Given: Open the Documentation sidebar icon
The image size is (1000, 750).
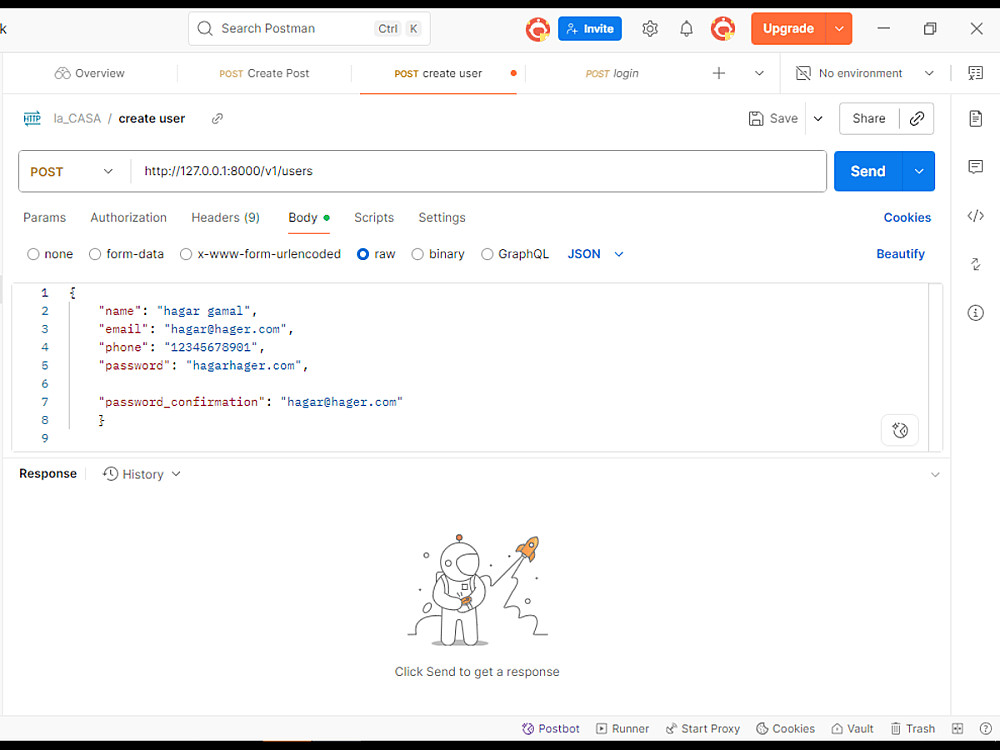Looking at the screenshot, I should tap(975, 119).
